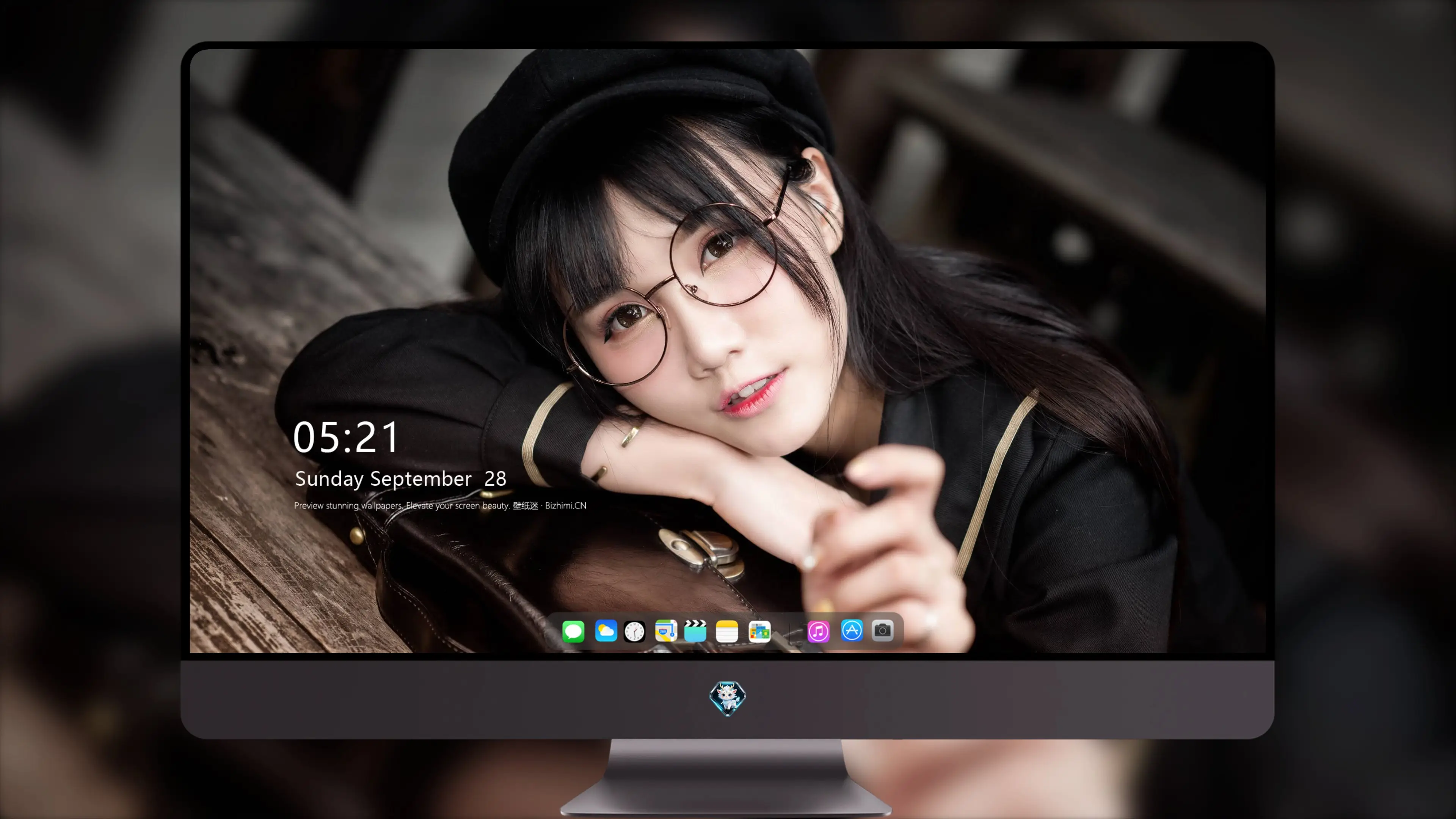
Task: Open the blue App Store icon
Action: [852, 630]
